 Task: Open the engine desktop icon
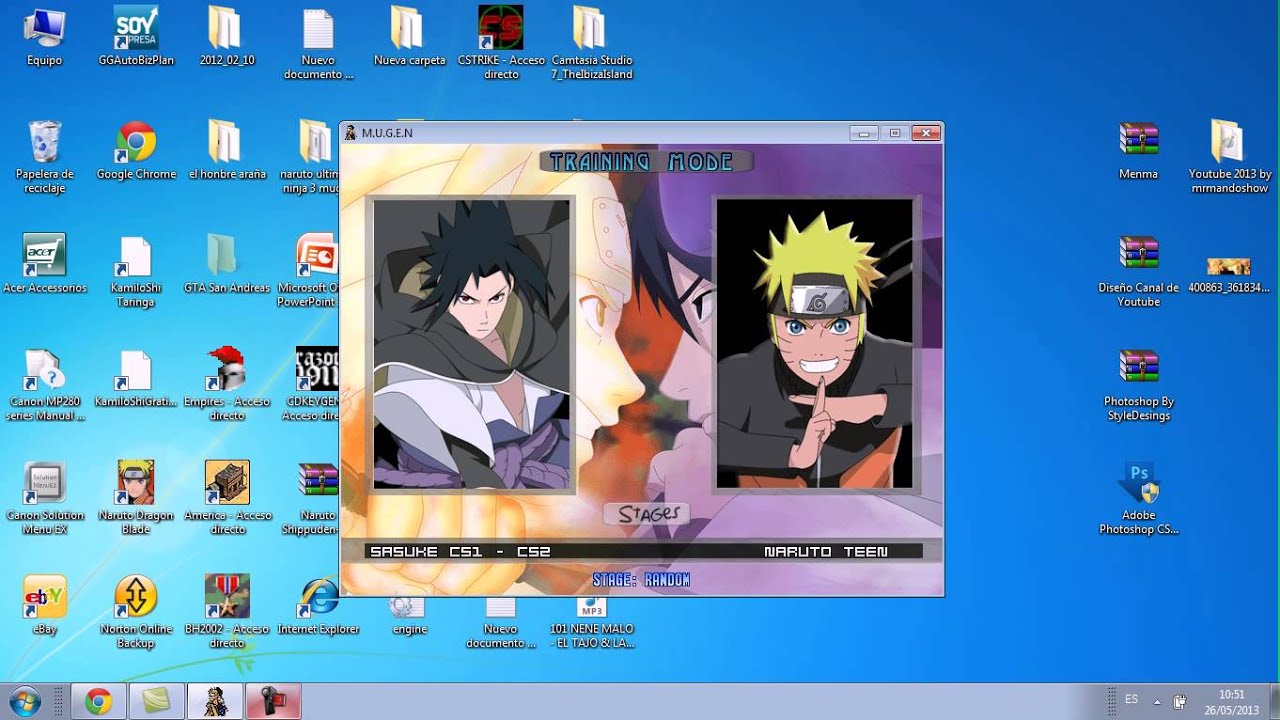coord(409,614)
